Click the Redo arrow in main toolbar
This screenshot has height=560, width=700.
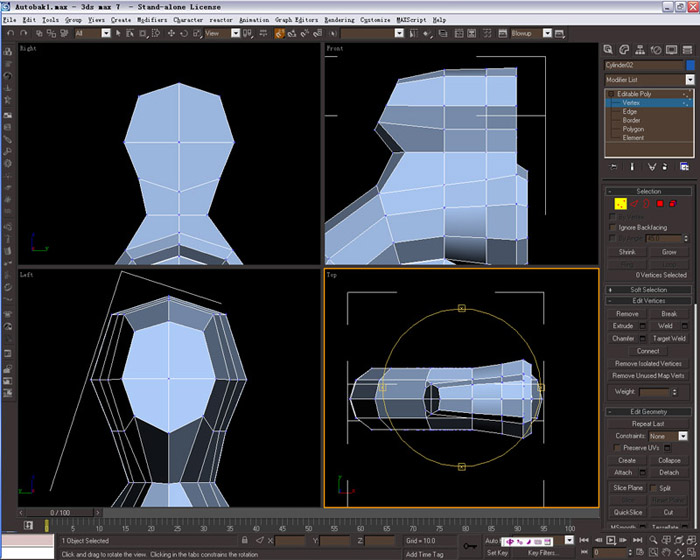click(x=24, y=33)
